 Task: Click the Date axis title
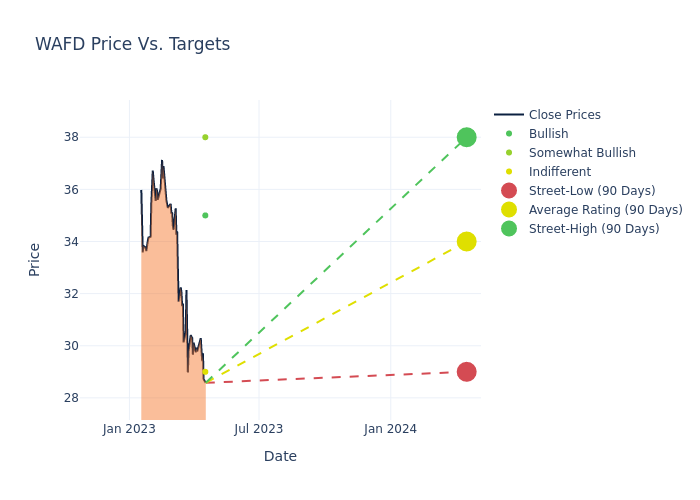[280, 456]
